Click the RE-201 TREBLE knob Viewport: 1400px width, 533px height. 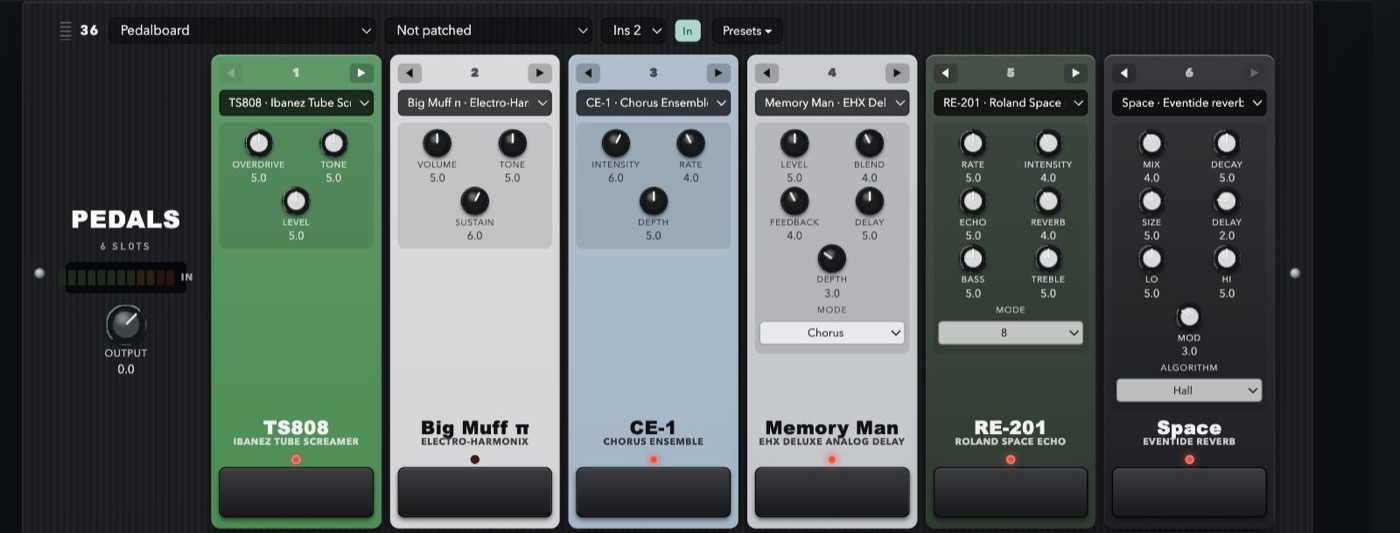(1048, 258)
